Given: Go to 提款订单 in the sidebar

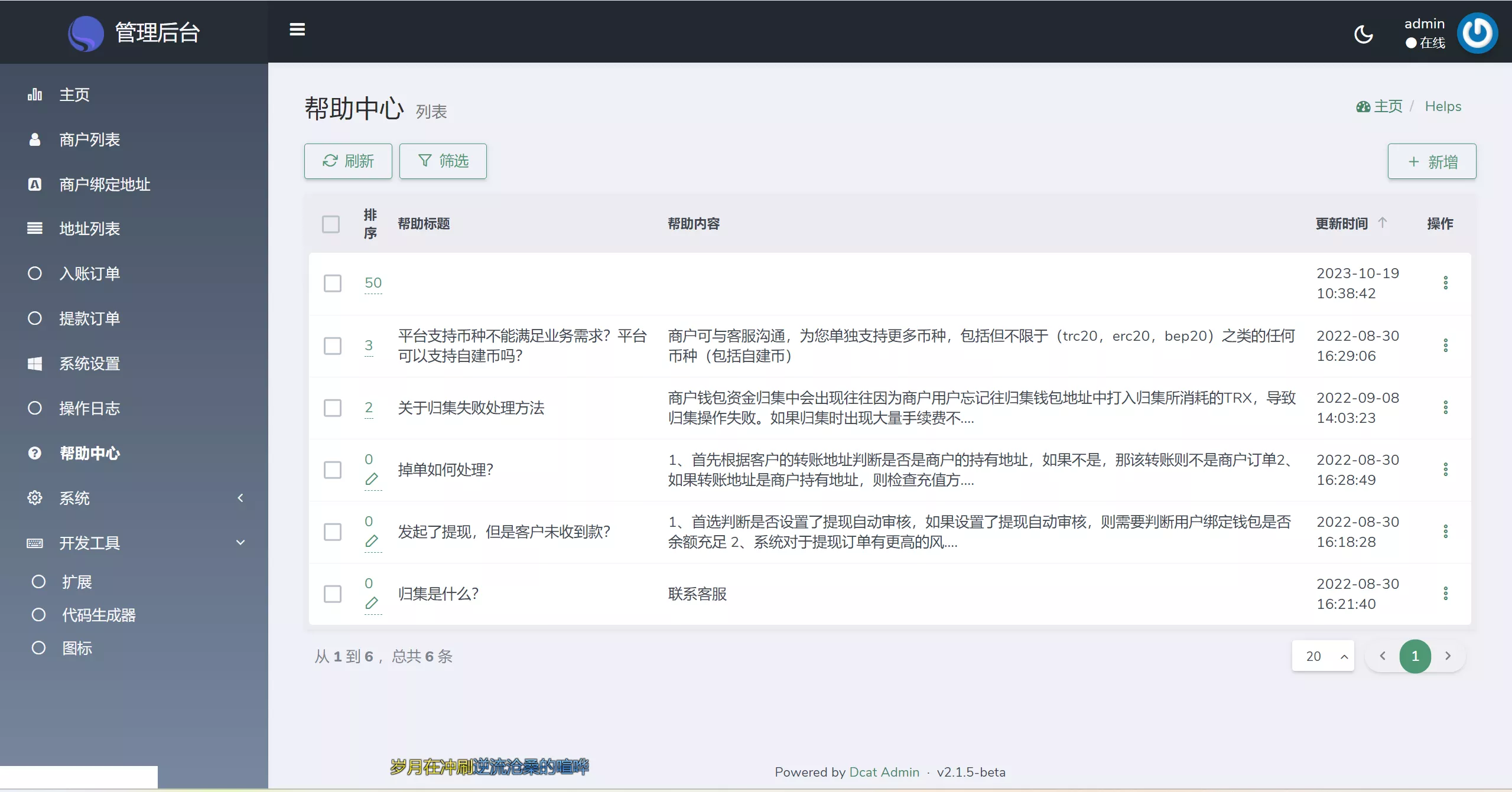Looking at the screenshot, I should coord(90,318).
